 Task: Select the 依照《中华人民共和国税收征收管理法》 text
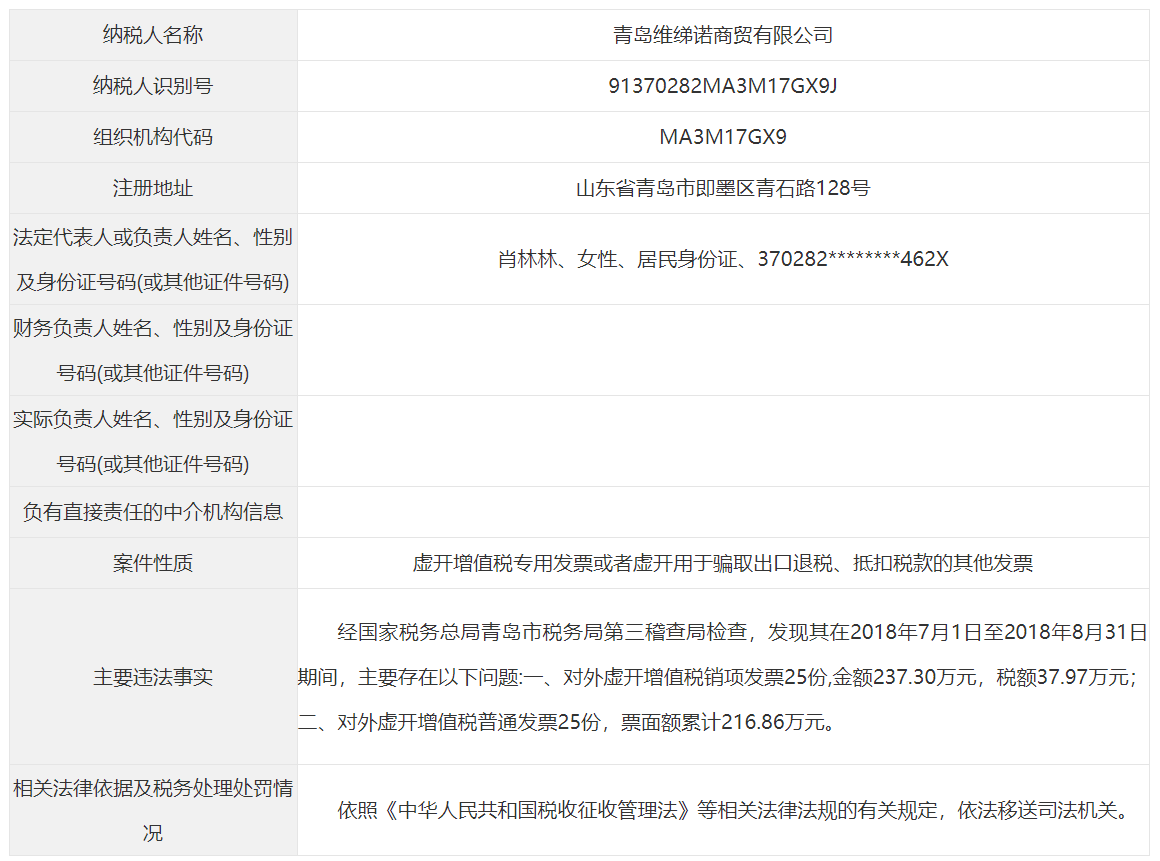click(732, 810)
